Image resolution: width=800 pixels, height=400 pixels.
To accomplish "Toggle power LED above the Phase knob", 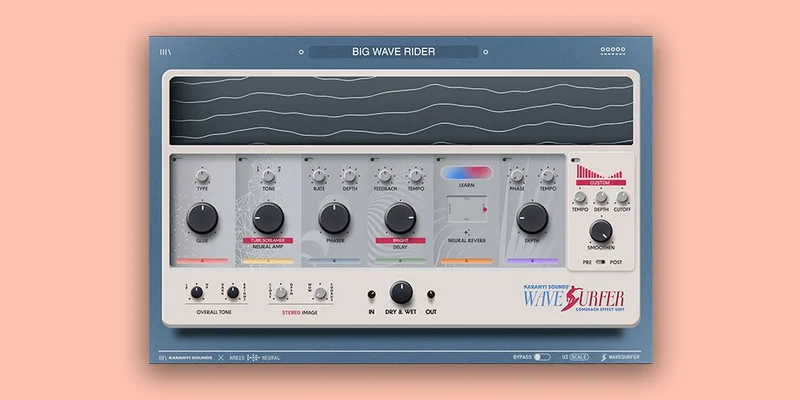I will [x=505, y=159].
